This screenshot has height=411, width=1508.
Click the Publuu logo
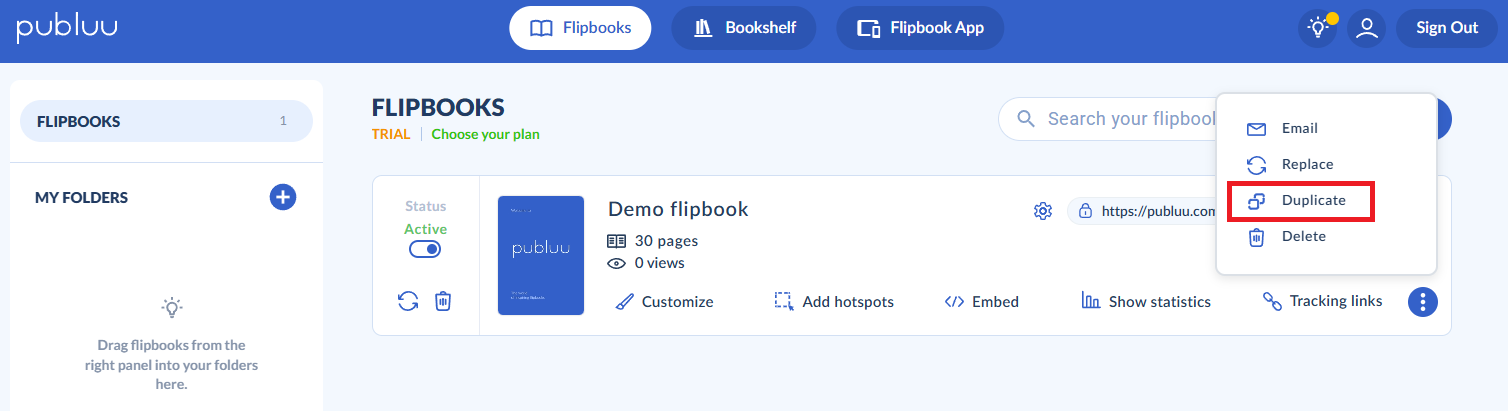point(67,28)
